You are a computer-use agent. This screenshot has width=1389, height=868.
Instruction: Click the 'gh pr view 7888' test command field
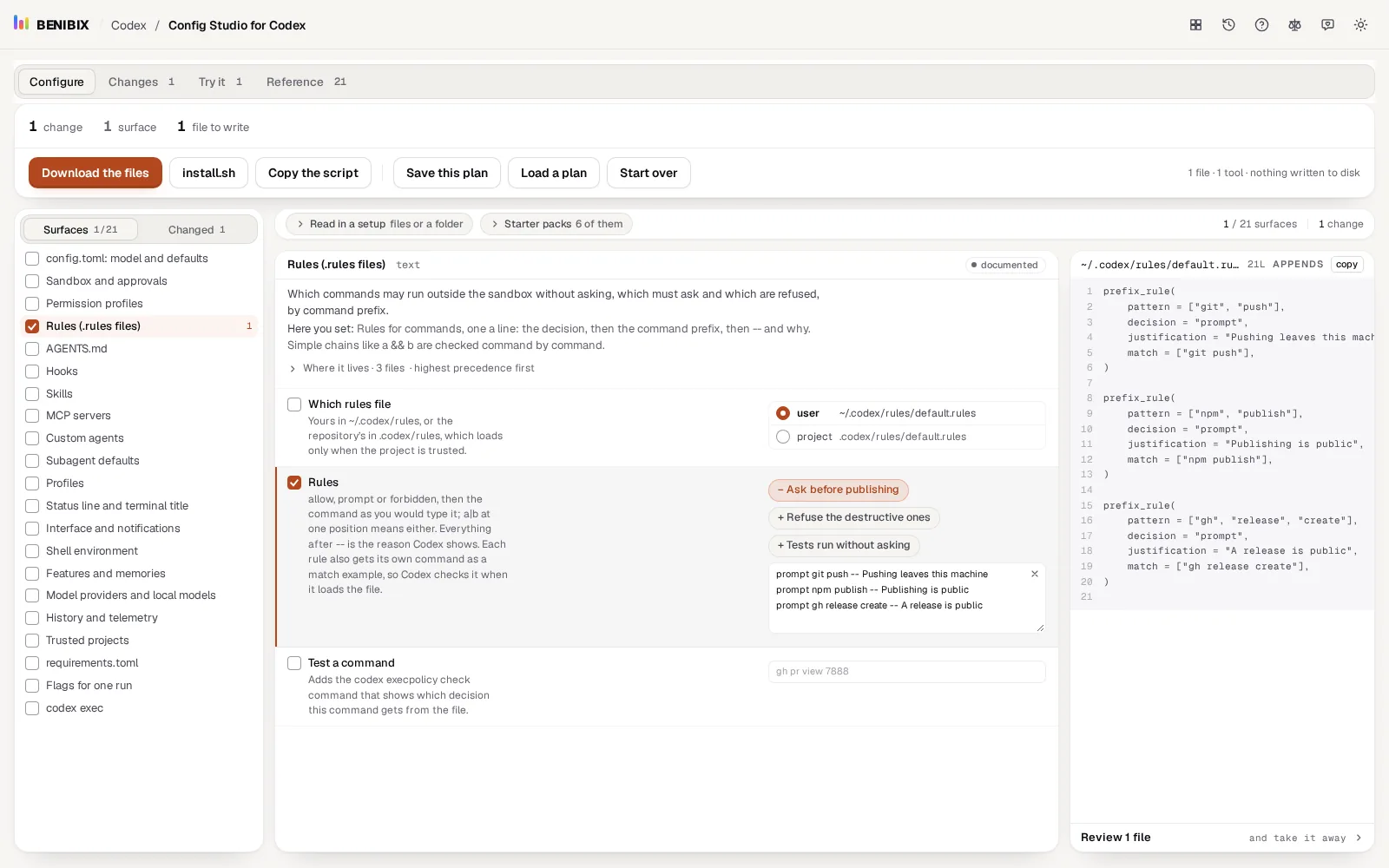point(906,671)
